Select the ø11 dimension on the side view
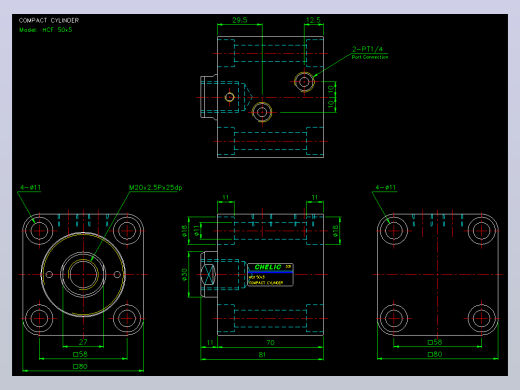 coord(197,231)
